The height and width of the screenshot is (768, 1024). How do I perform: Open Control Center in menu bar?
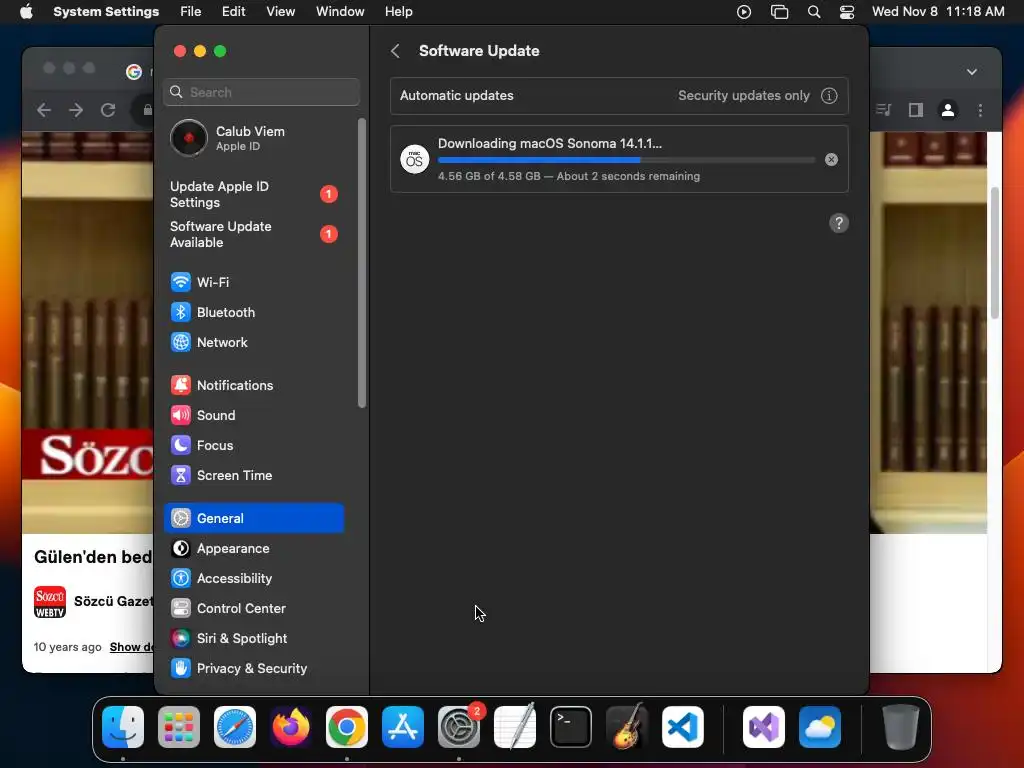click(847, 12)
